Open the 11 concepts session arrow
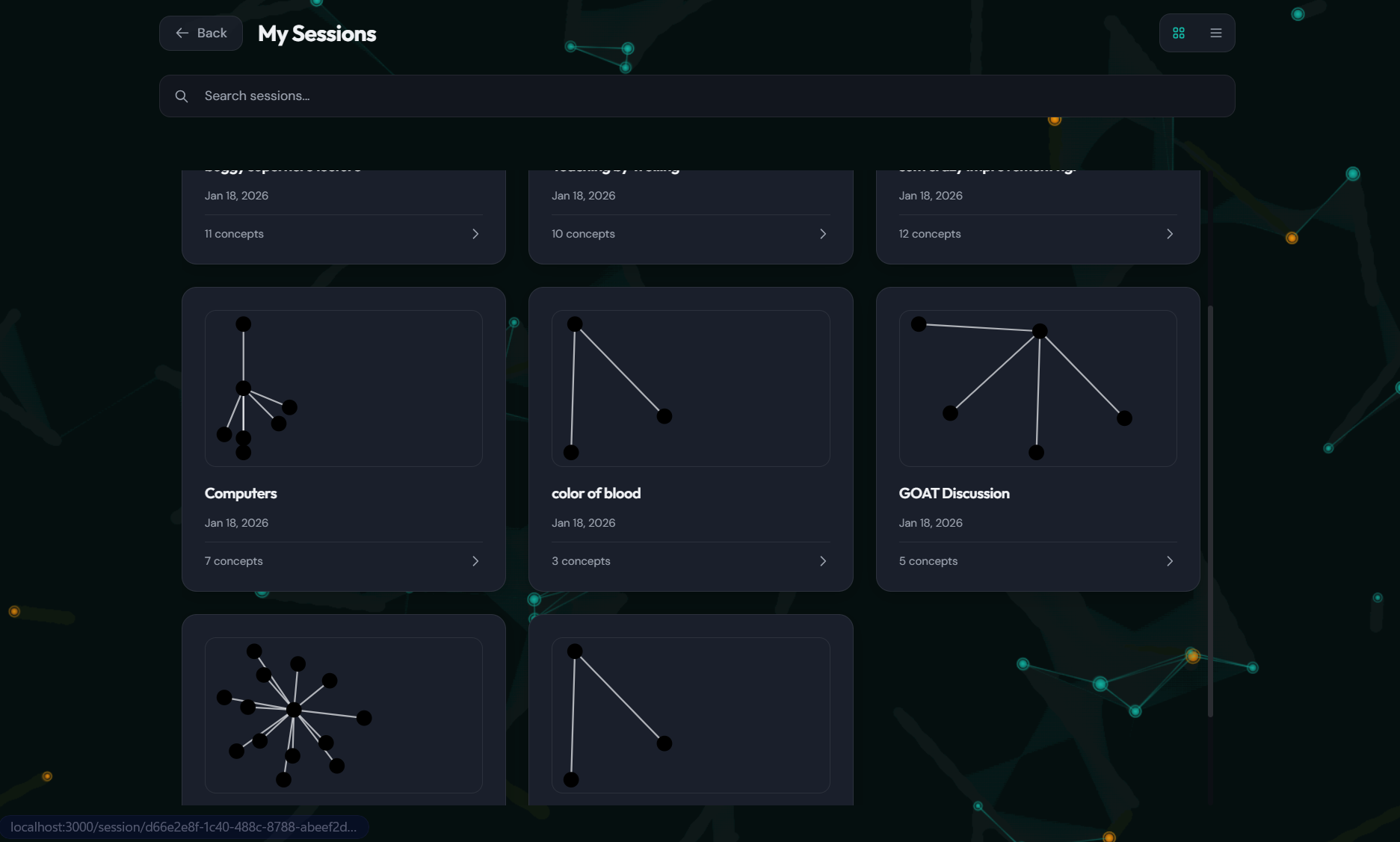This screenshot has height=842, width=1400. pos(475,234)
